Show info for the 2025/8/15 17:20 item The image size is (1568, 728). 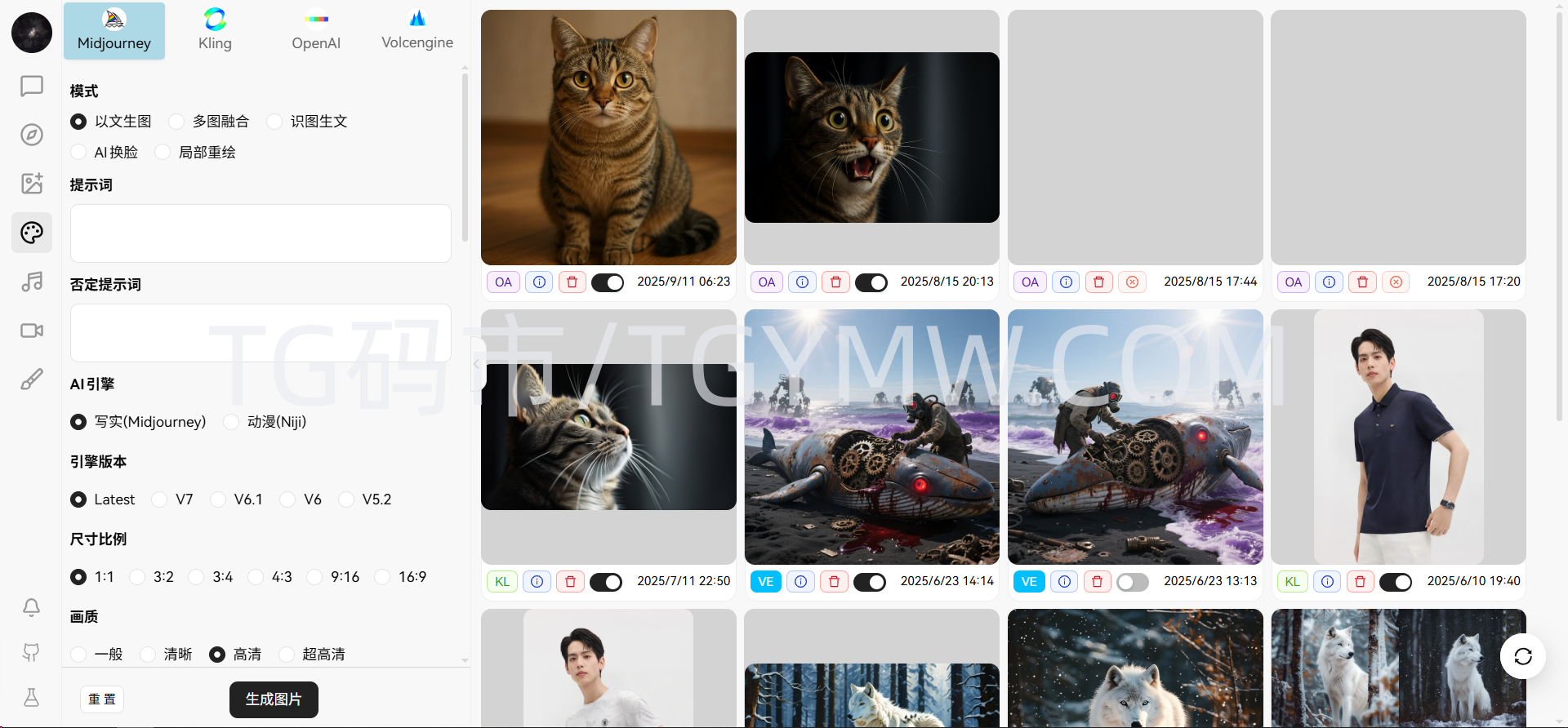1330,282
